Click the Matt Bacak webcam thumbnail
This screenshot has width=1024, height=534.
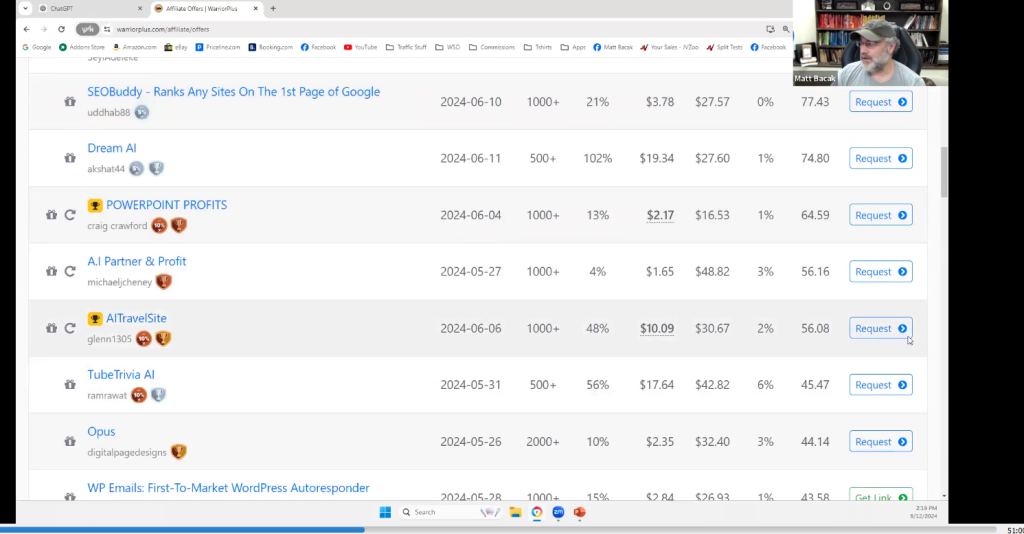point(870,43)
